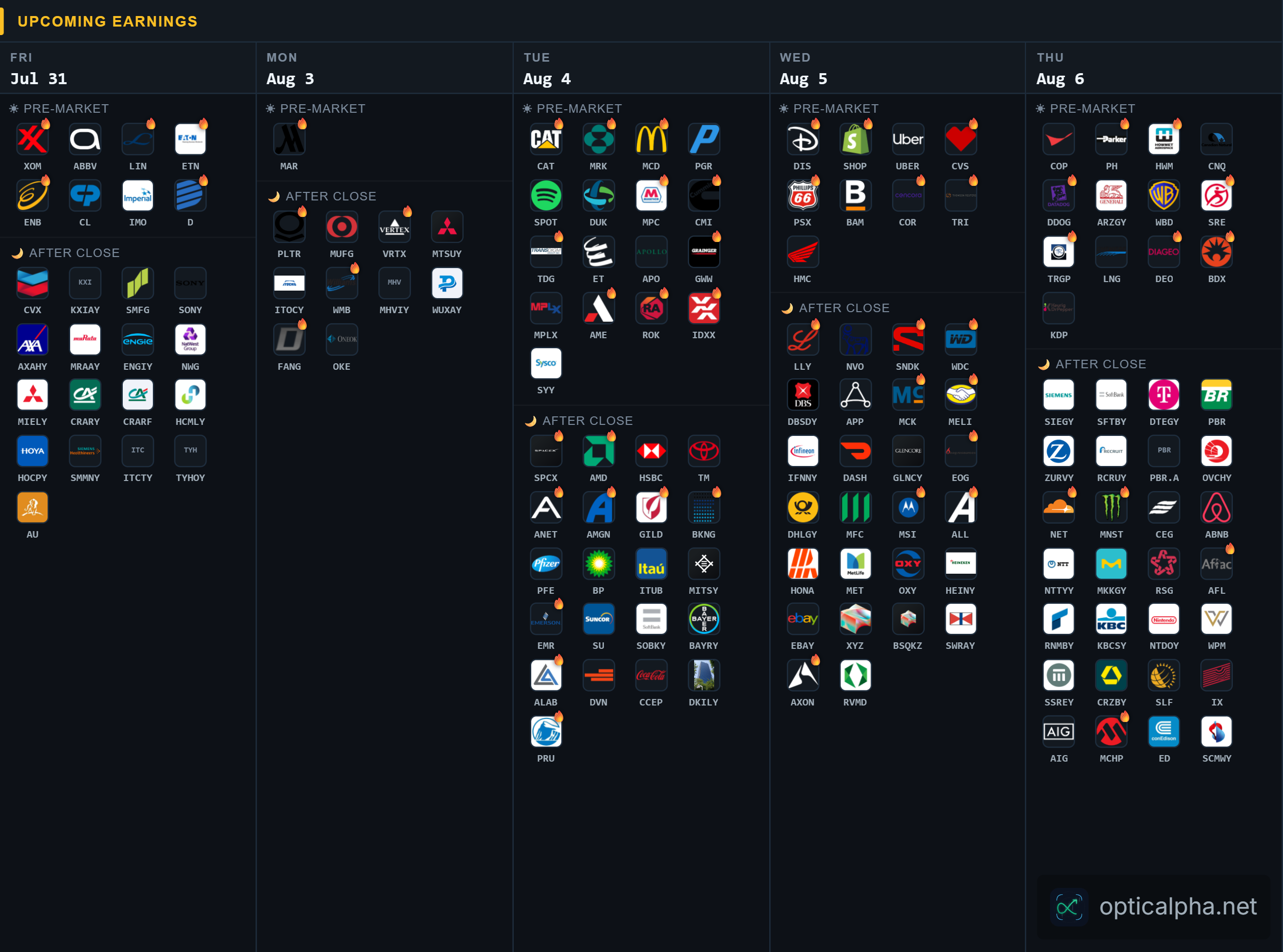Select the UBER icon

tap(908, 139)
